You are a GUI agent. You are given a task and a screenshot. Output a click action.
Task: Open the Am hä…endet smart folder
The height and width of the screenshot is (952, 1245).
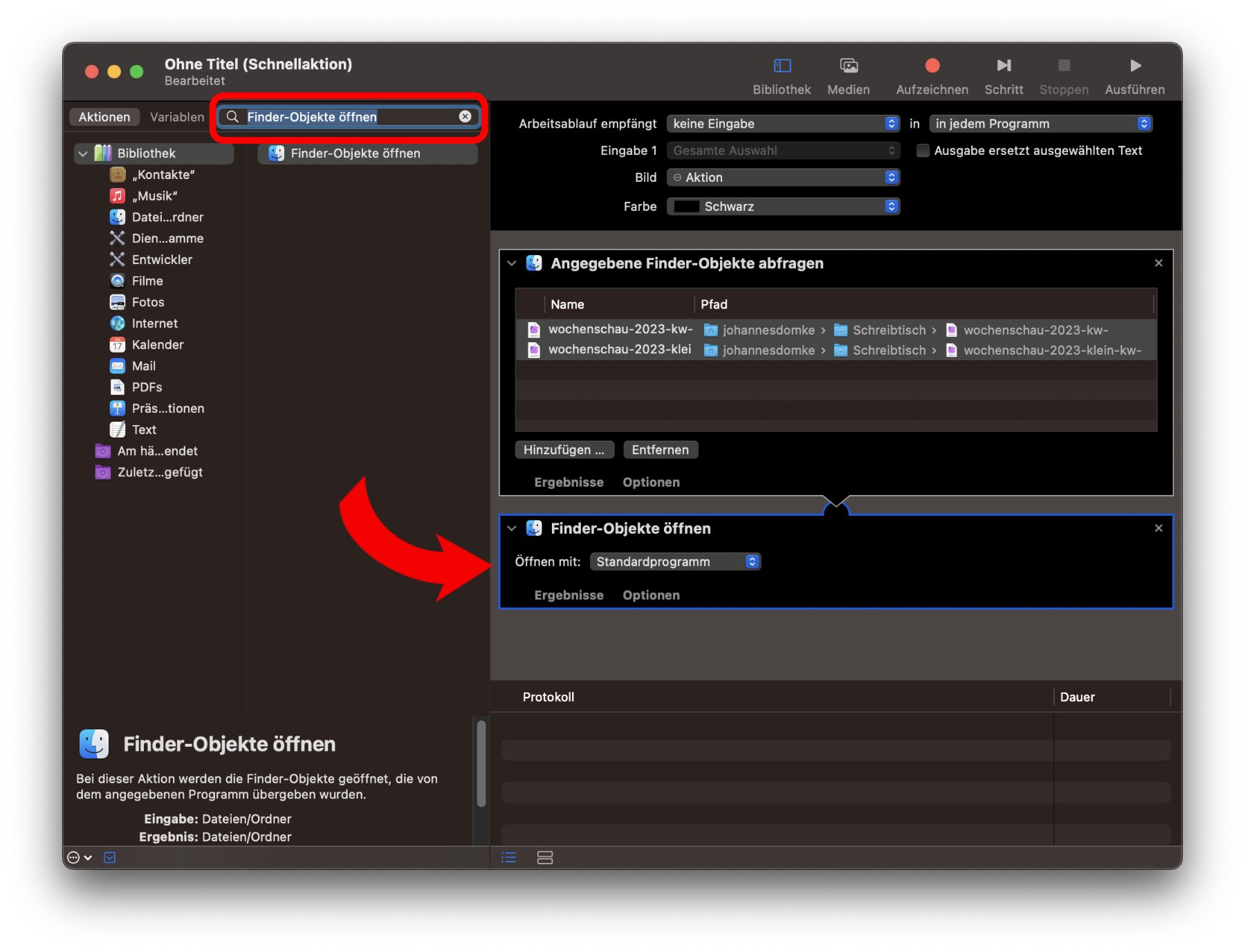(x=157, y=451)
